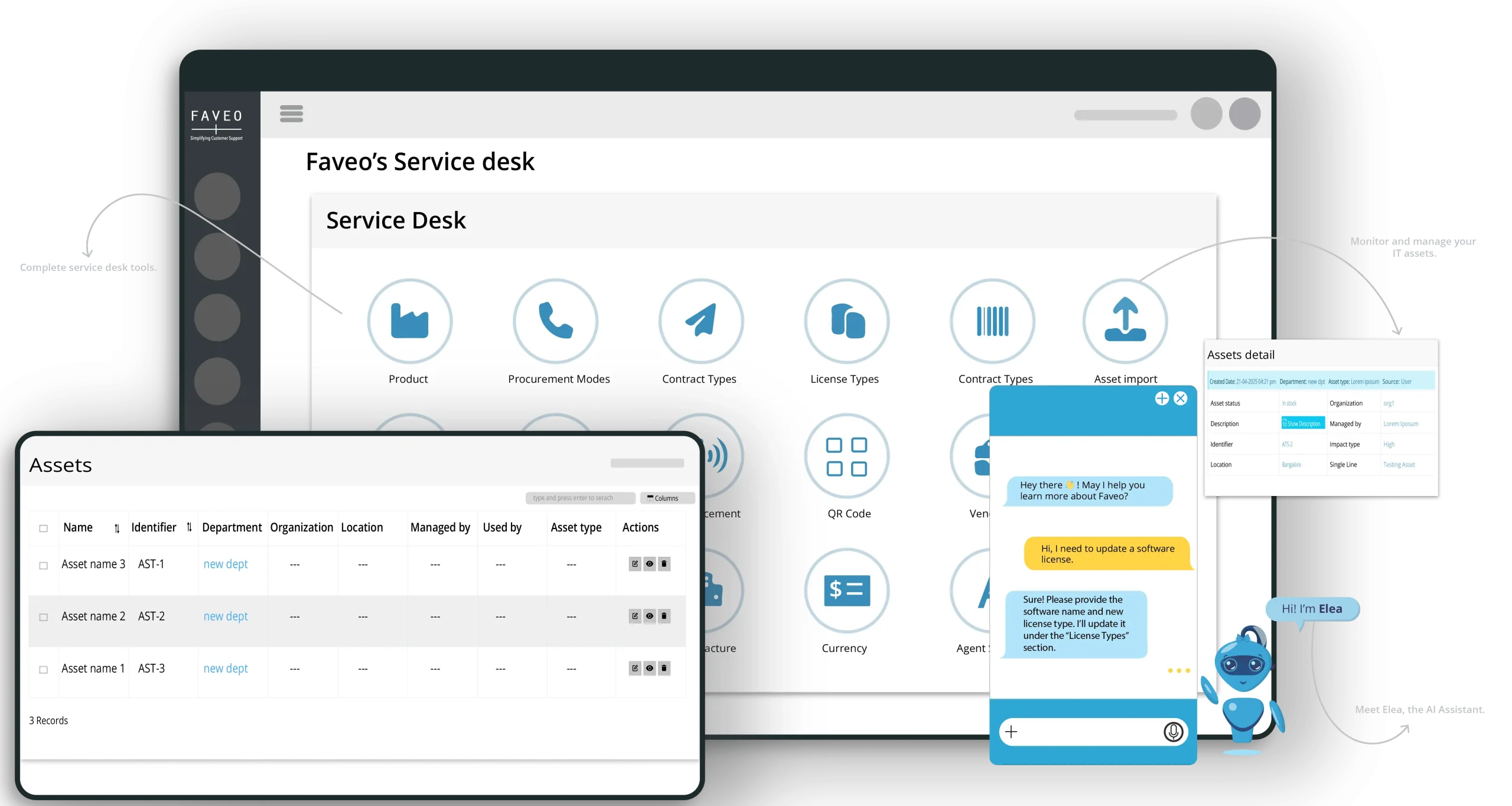Click the Location column header
Viewport: 1512px width, 806px height.
coord(362,527)
